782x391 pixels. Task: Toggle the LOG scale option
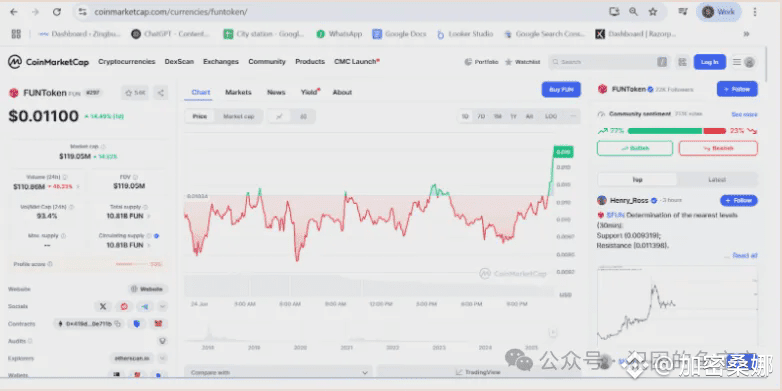click(551, 116)
